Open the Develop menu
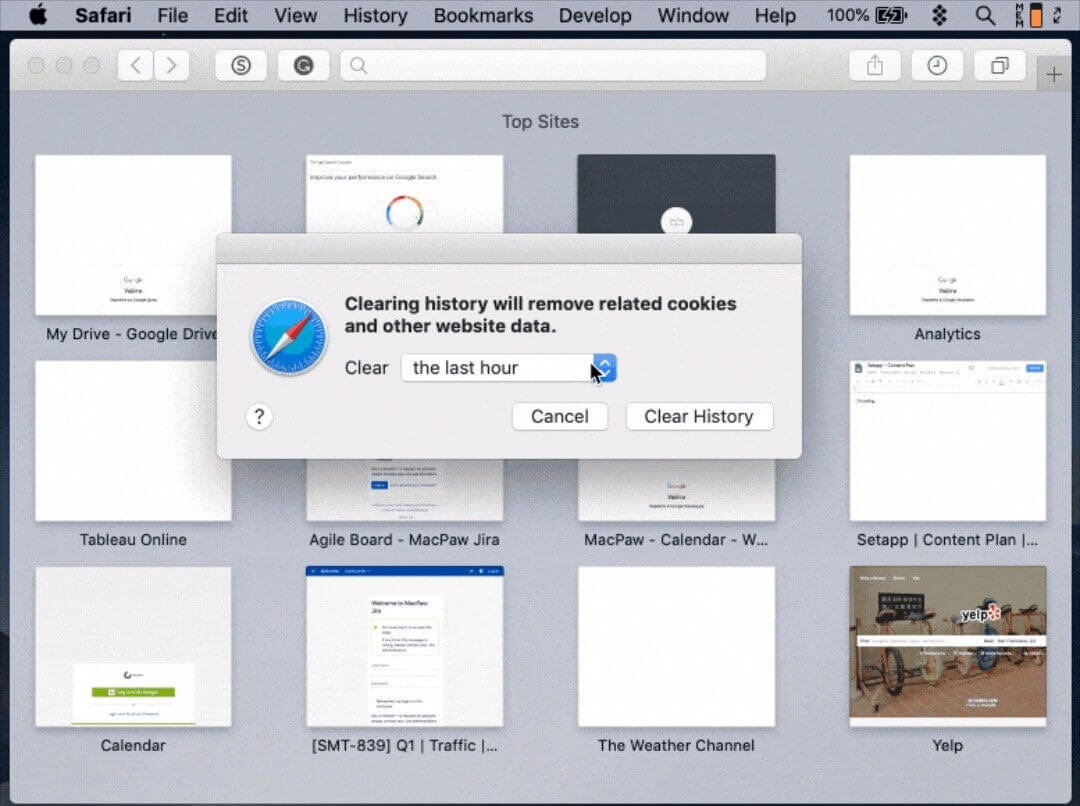 point(595,15)
